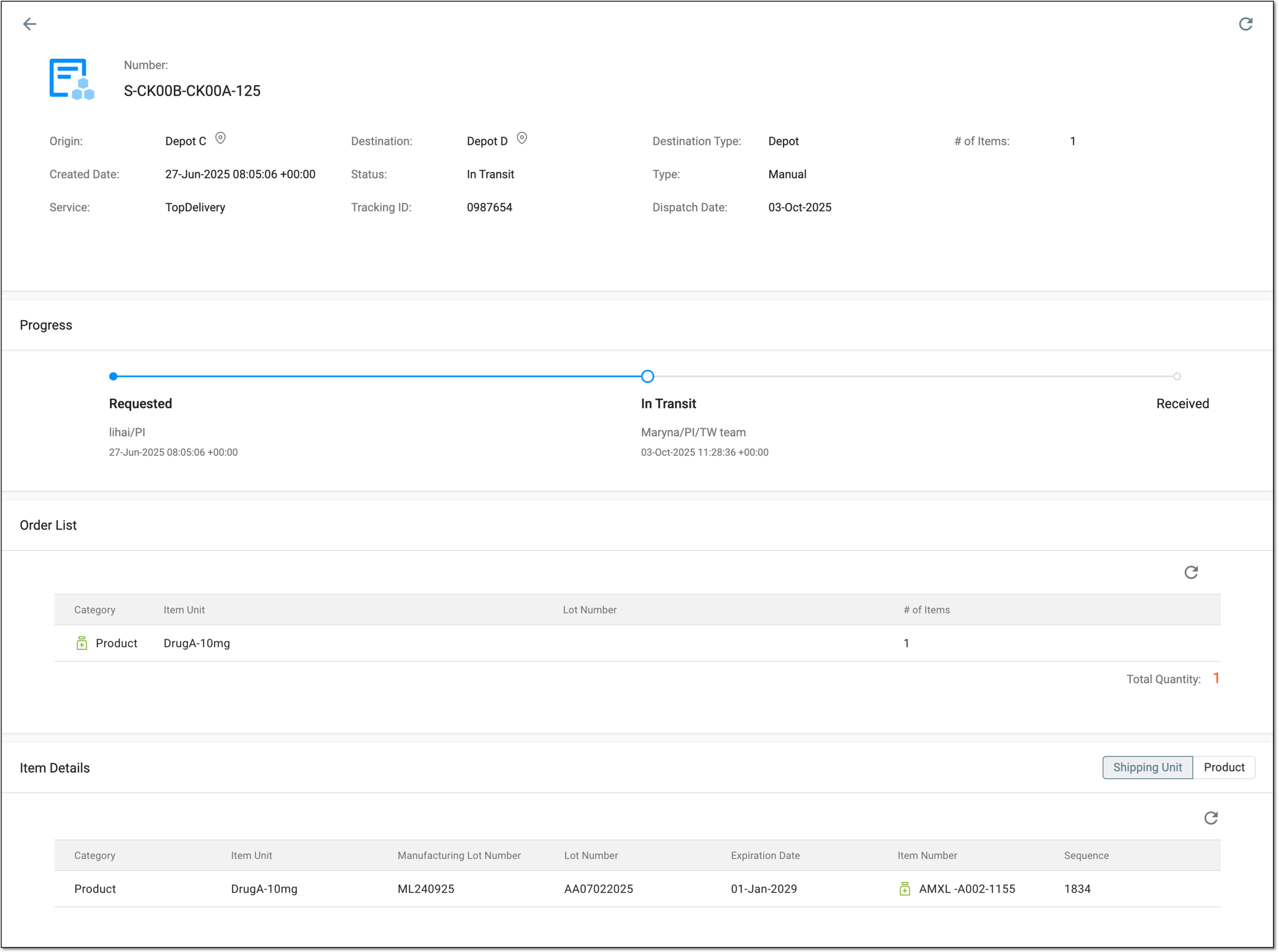The height and width of the screenshot is (952, 1278).
Task: Click the Type value Manual
Action: pos(787,174)
